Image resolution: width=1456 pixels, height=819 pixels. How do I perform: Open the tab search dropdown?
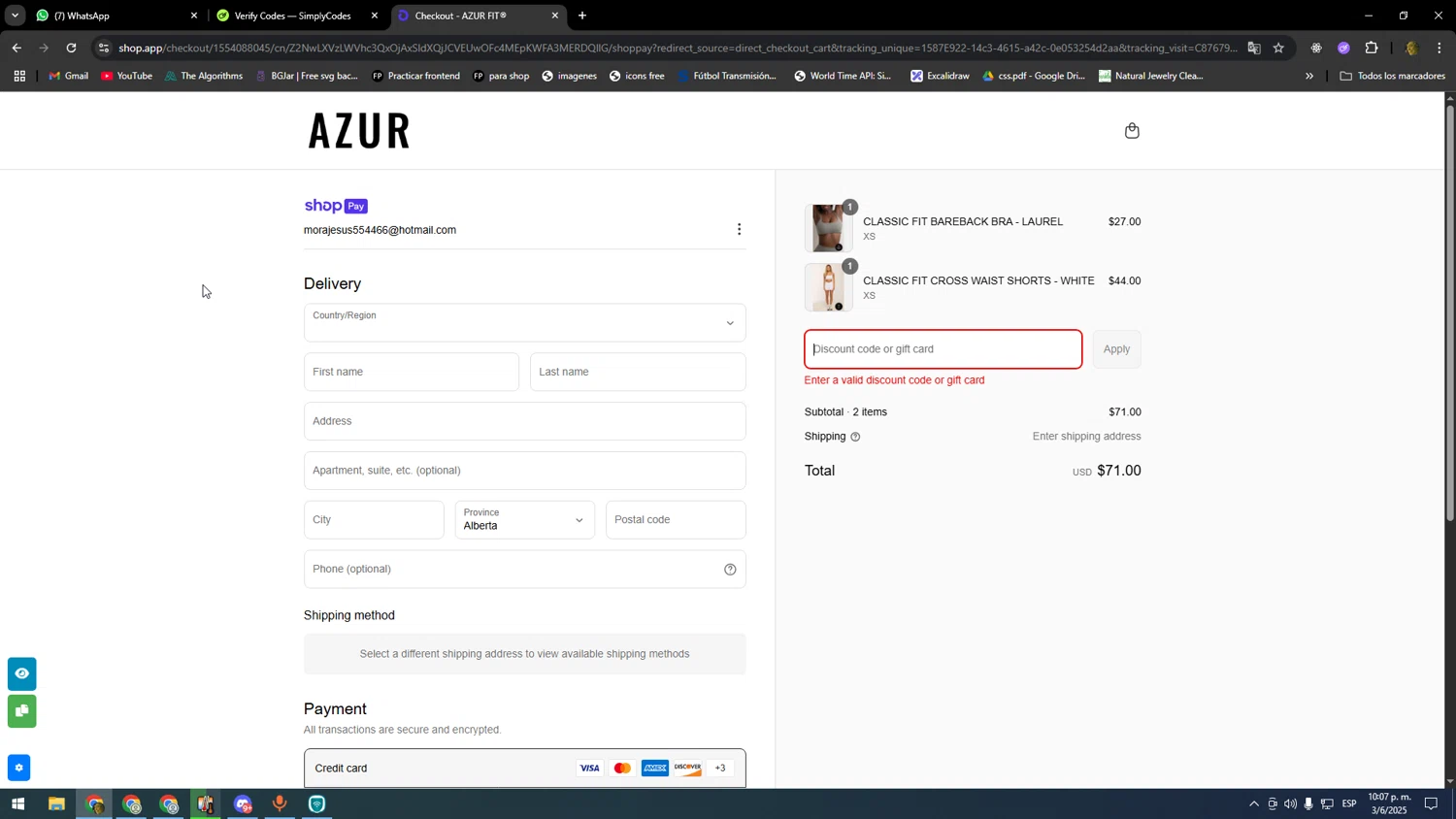15,16
